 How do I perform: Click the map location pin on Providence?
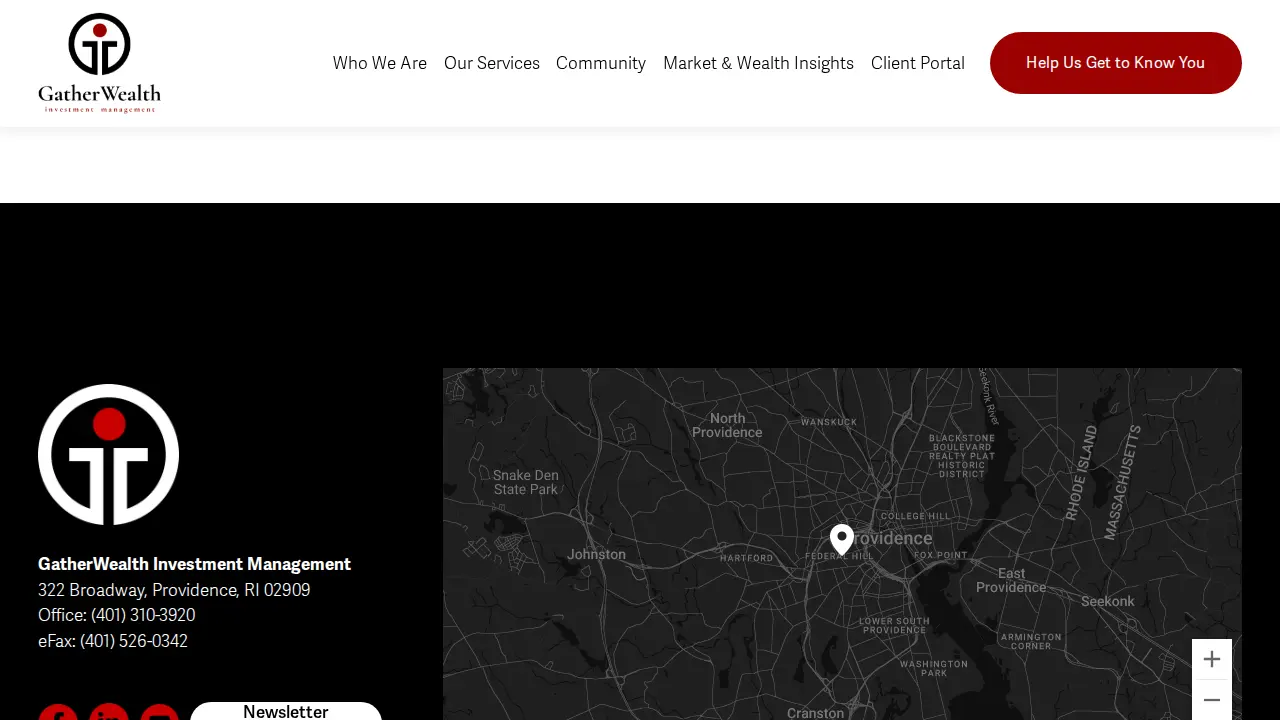(842, 540)
